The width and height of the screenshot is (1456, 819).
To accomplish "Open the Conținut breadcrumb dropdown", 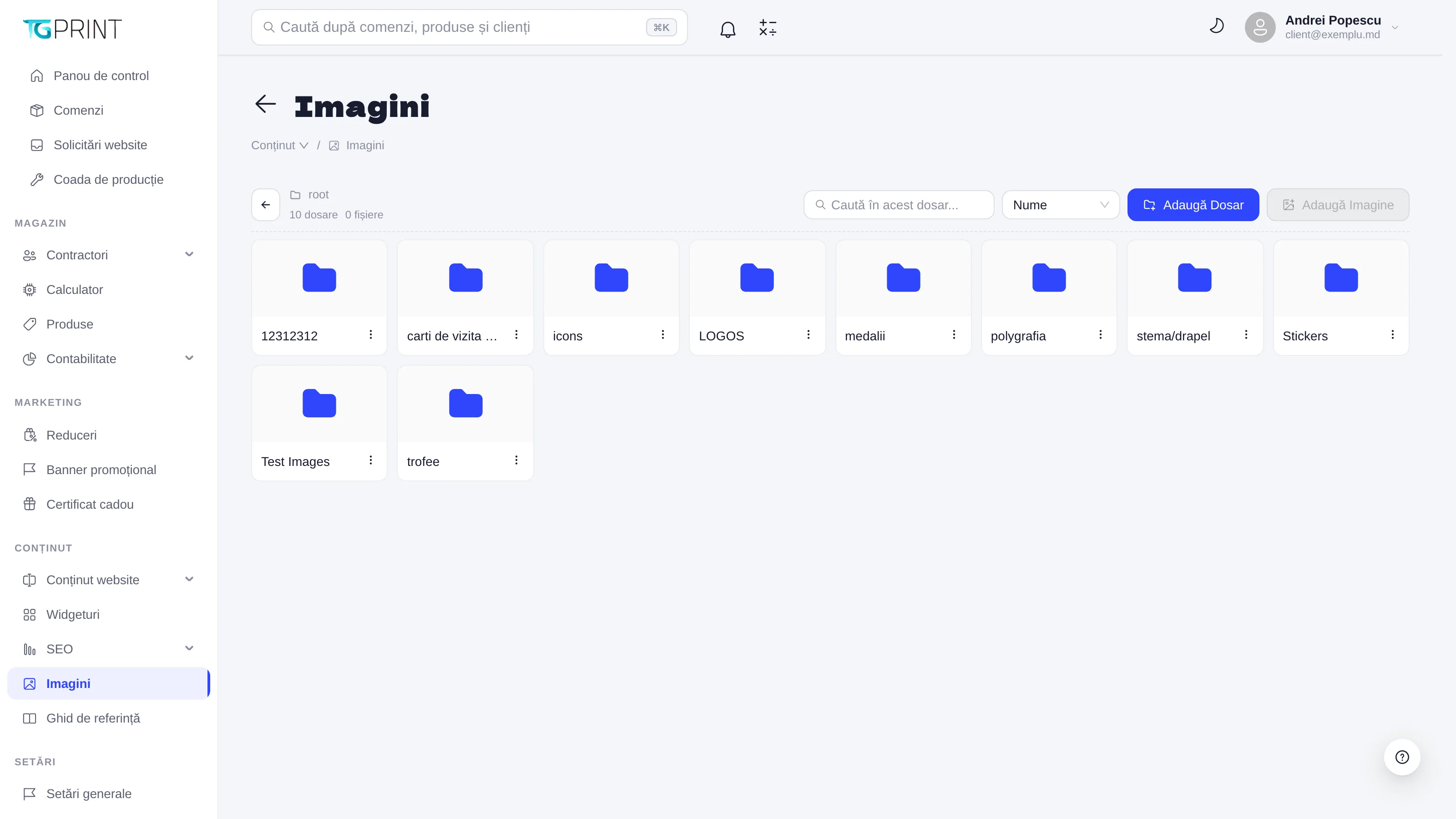I will (280, 145).
